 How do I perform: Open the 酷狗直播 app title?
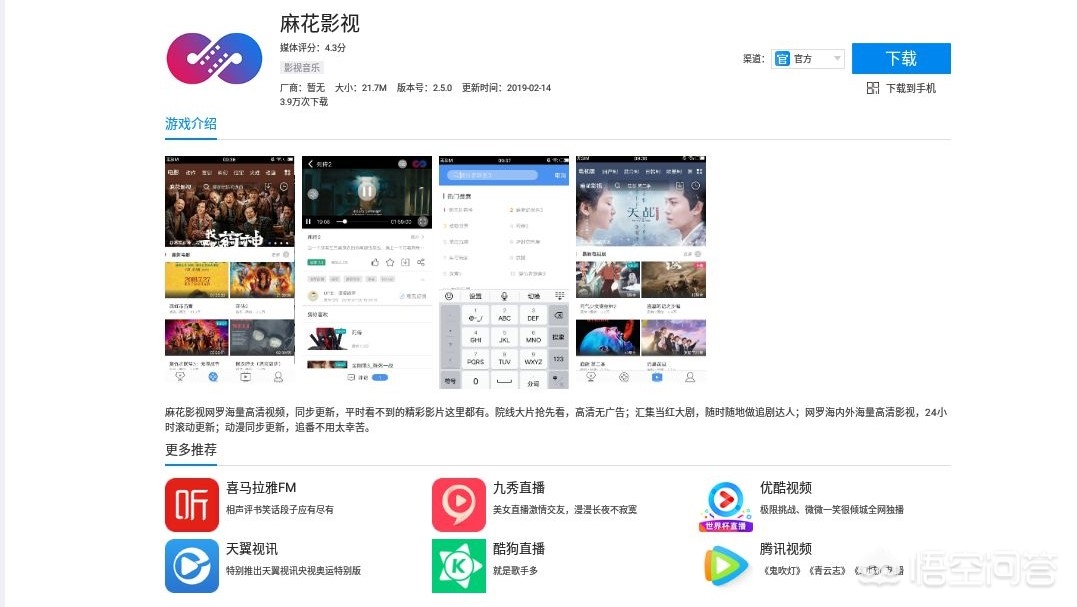click(x=519, y=549)
